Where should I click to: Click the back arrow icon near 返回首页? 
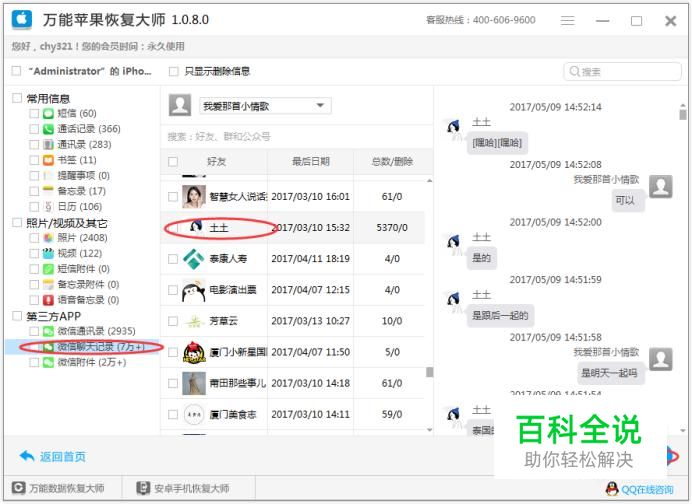pyautogui.click(x=27, y=456)
